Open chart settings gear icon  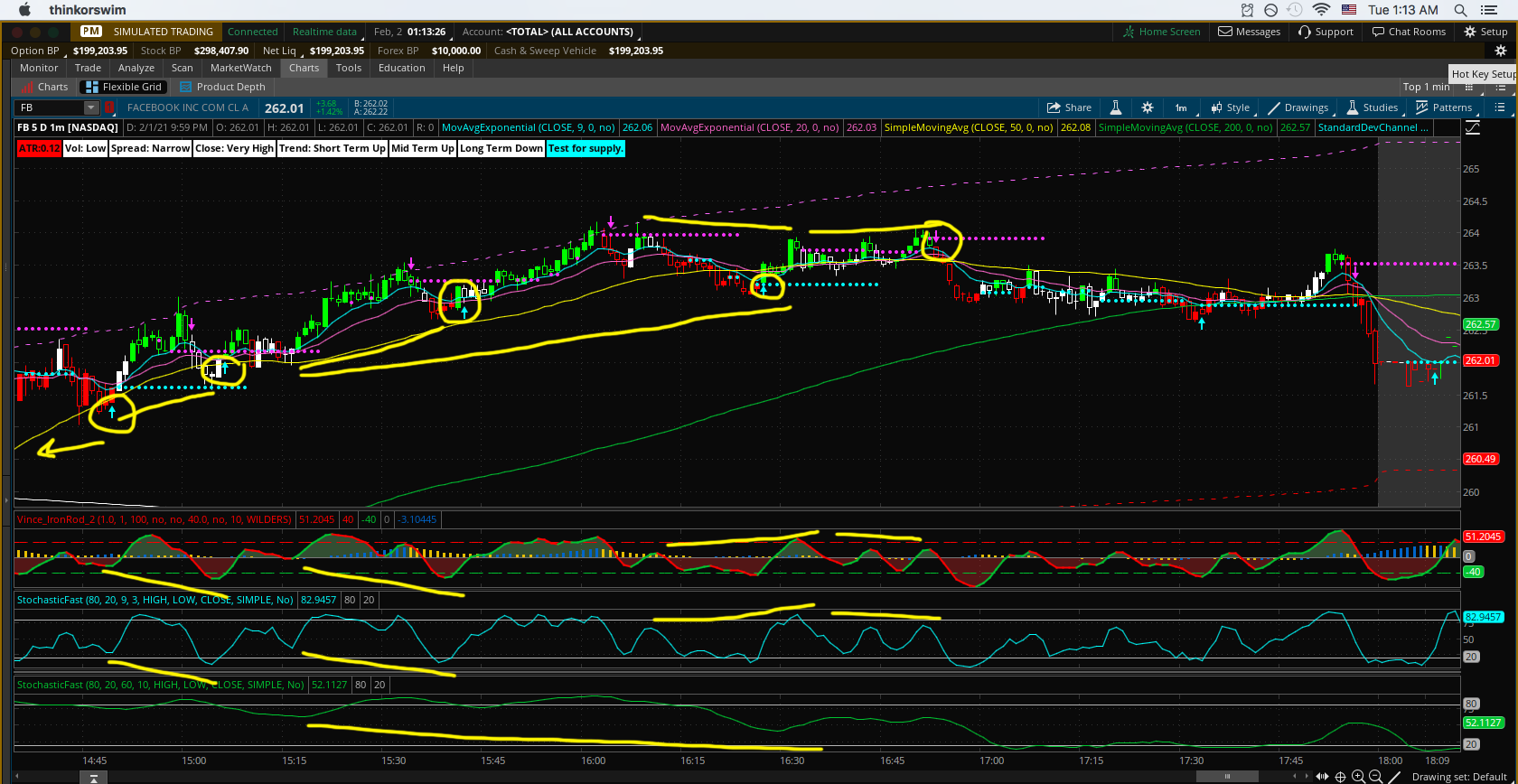coord(1147,107)
